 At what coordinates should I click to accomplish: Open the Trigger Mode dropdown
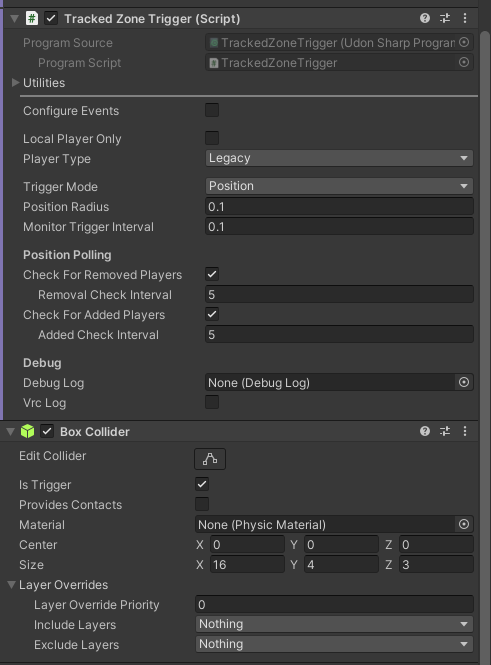(x=339, y=186)
